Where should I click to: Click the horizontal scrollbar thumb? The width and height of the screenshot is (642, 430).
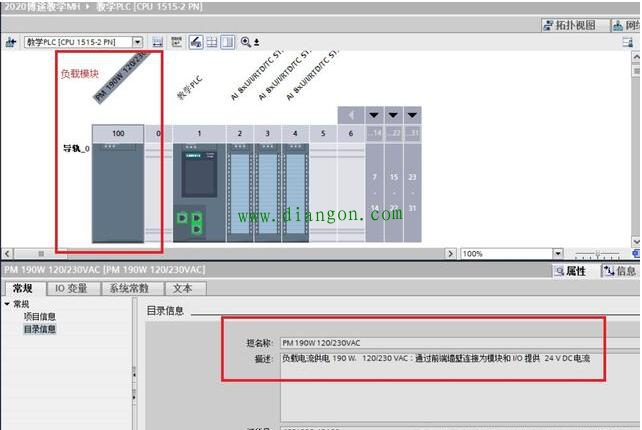pyautogui.click(x=41, y=253)
